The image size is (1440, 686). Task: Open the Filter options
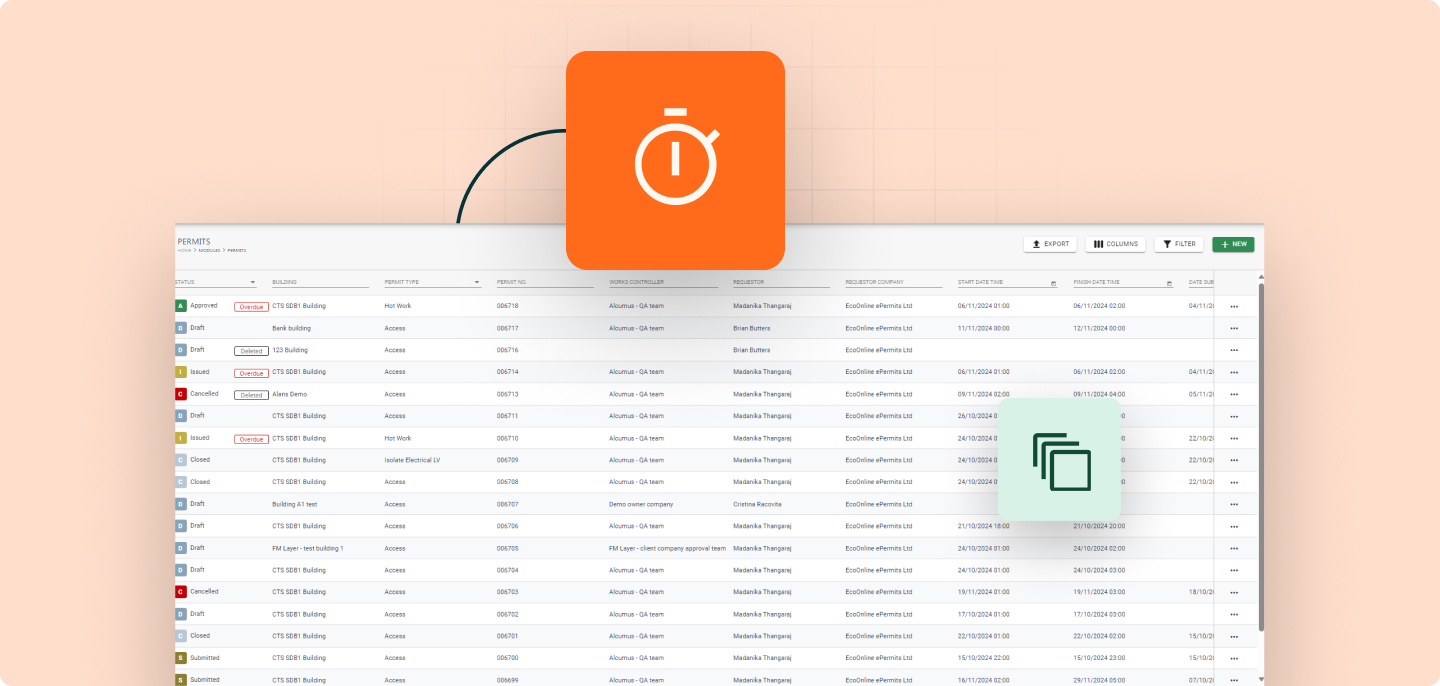click(x=1179, y=244)
